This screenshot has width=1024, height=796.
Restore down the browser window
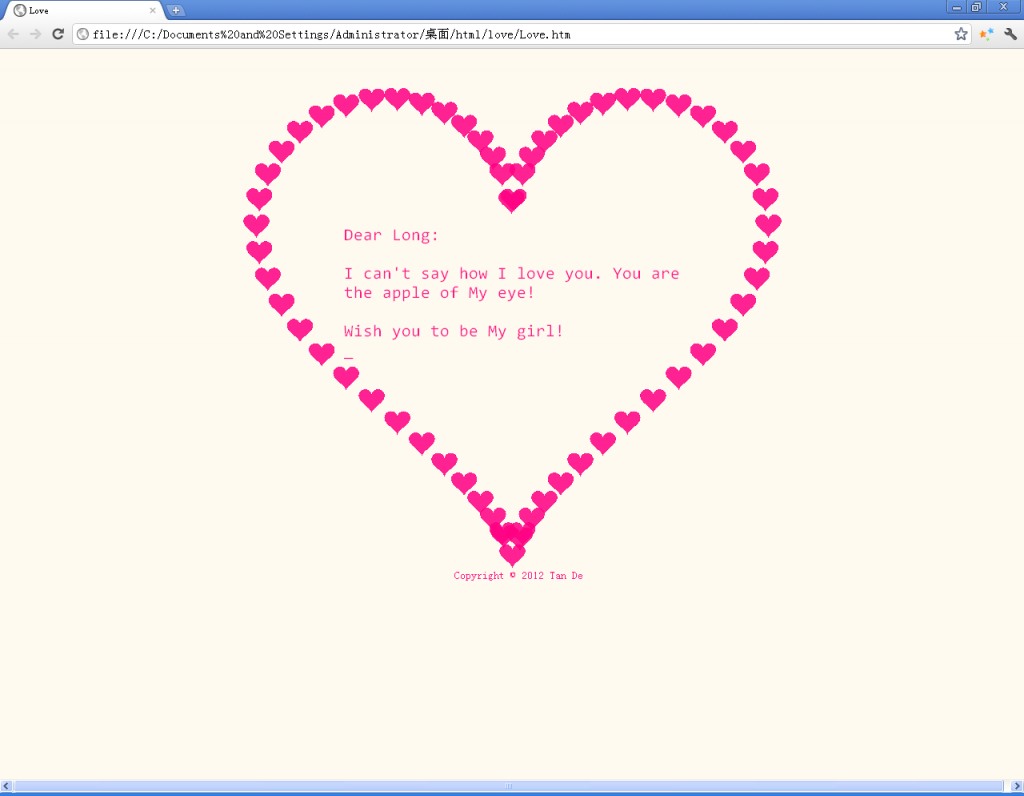976,7
